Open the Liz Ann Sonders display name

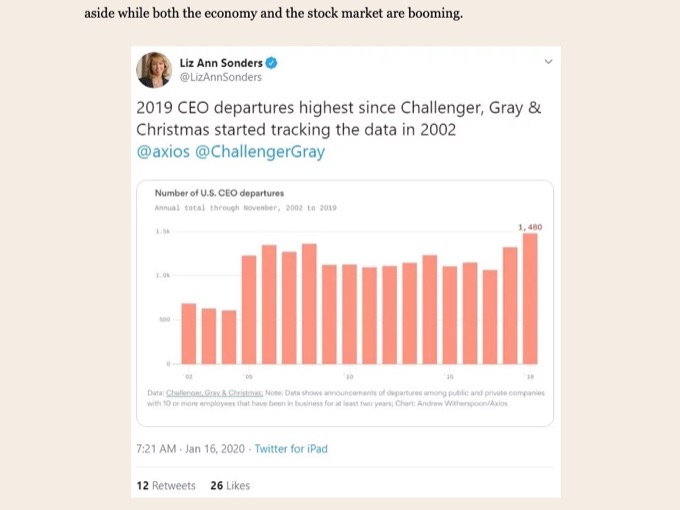pos(221,63)
